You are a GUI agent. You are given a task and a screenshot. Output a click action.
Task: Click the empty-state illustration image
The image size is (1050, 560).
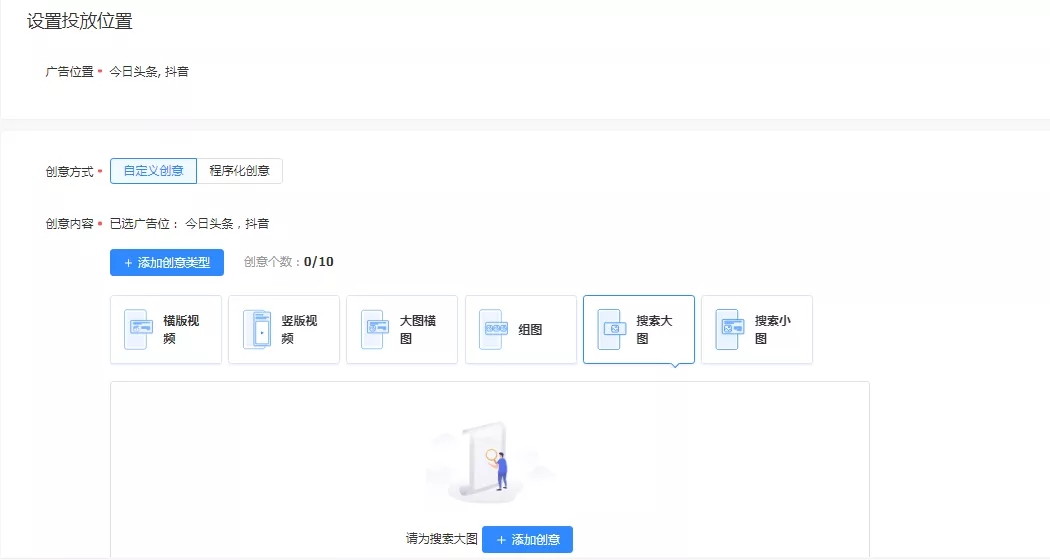[489, 460]
